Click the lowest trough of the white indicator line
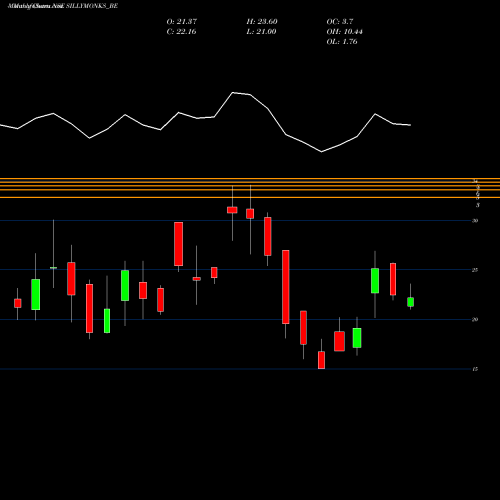The width and height of the screenshot is (500, 500). 321,152
